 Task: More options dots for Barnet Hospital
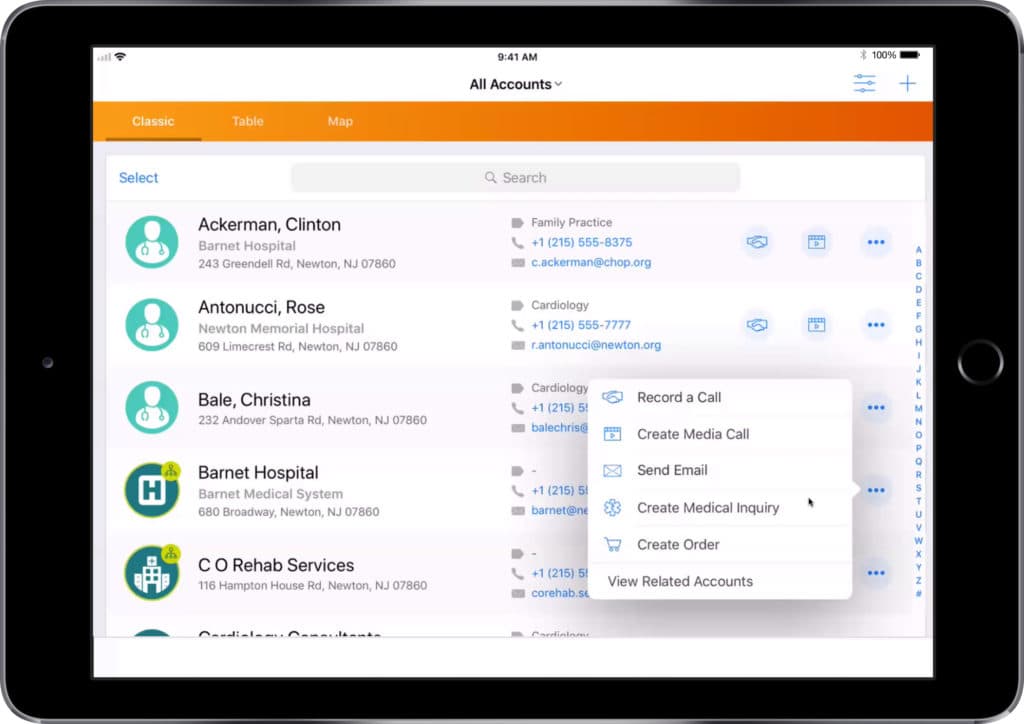[x=876, y=490]
